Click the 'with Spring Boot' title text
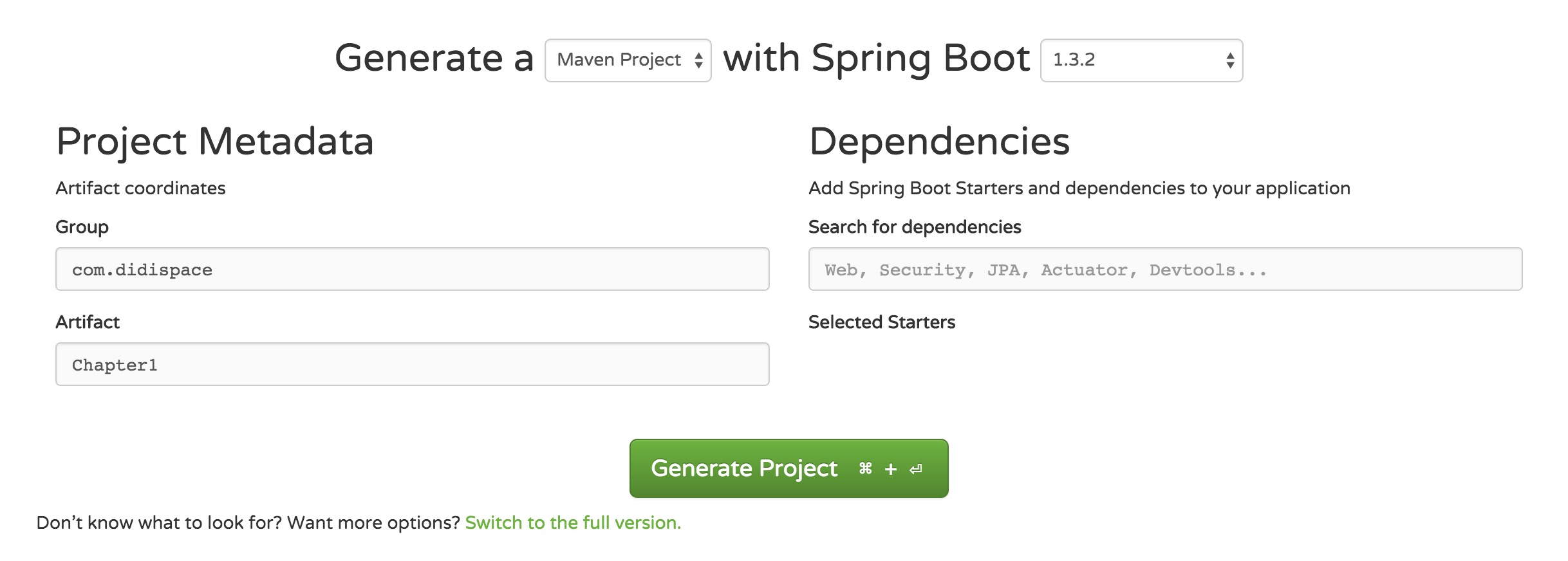 pyautogui.click(x=876, y=59)
